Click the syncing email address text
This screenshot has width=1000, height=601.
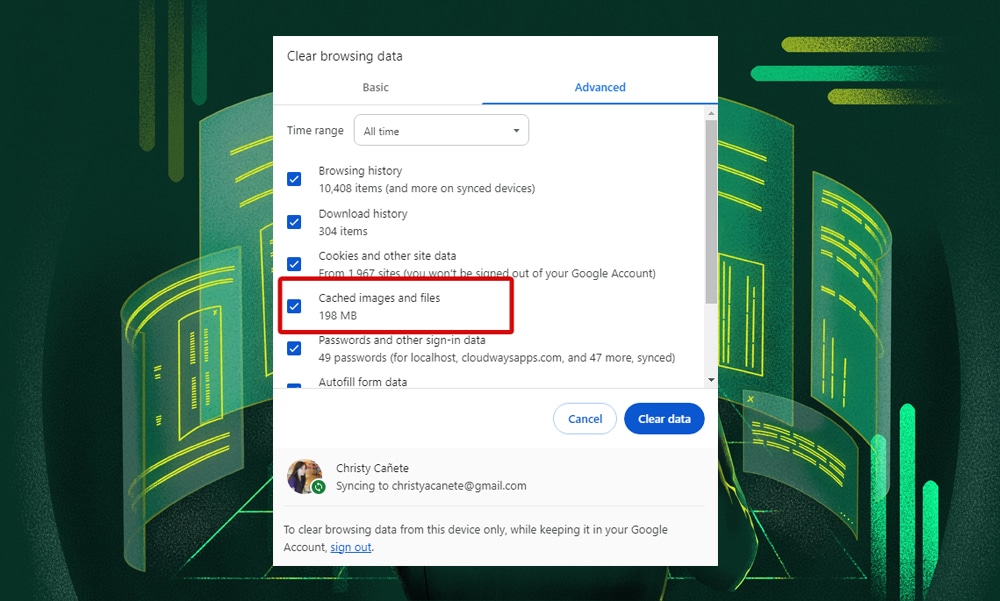[431, 486]
